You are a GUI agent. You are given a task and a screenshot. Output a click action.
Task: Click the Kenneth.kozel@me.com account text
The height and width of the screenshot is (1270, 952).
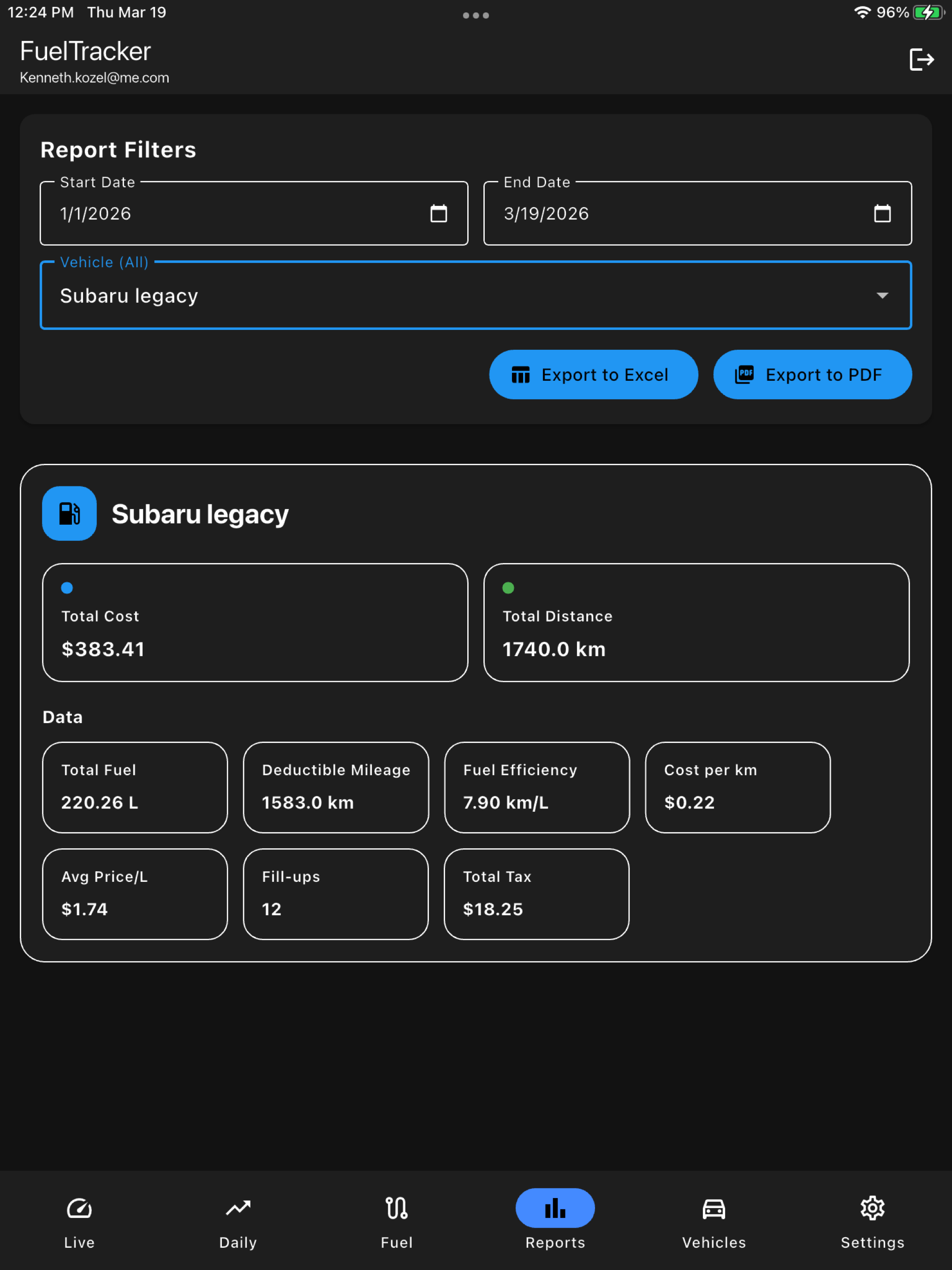tap(95, 78)
